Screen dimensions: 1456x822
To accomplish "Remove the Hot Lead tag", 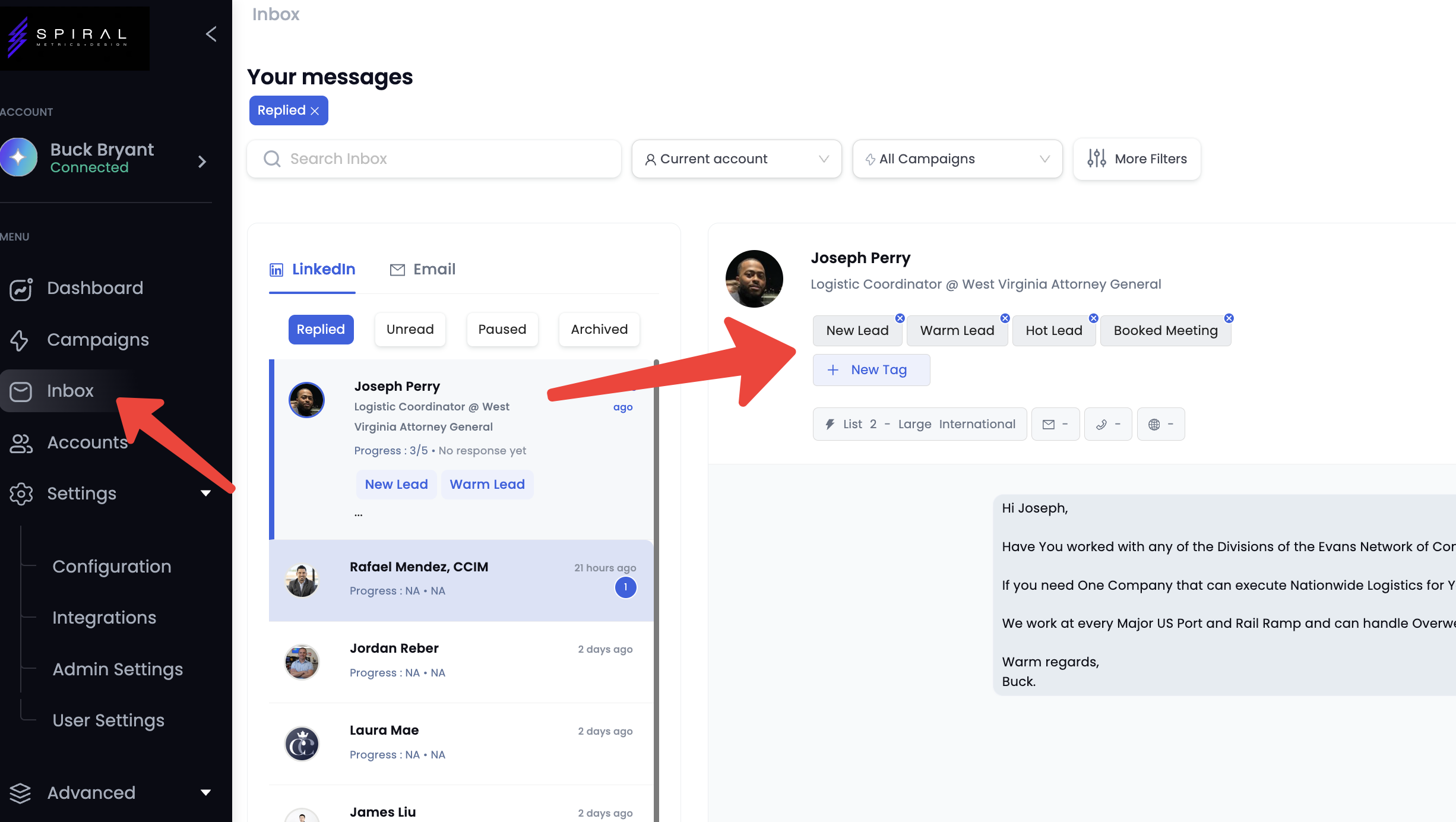I will coord(1093,318).
